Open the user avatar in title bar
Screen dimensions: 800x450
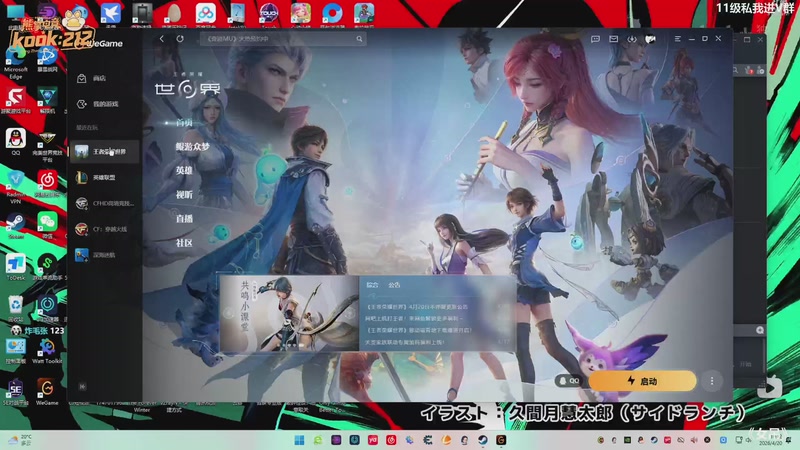pyautogui.click(x=651, y=39)
